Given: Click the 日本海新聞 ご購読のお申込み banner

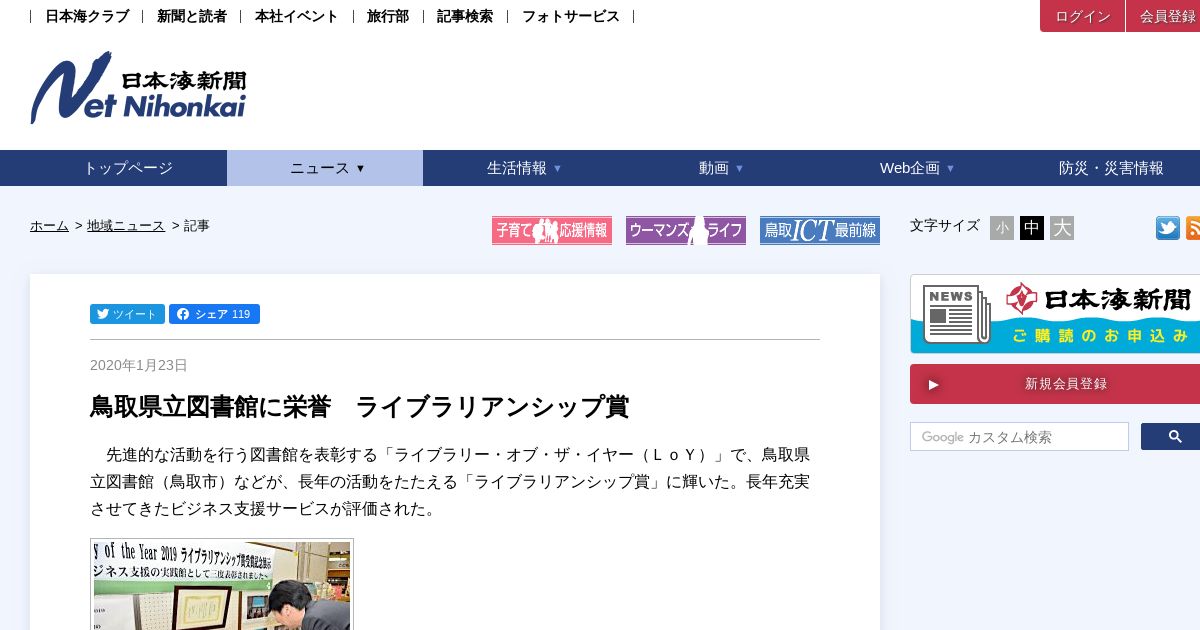Looking at the screenshot, I should pyautogui.click(x=1055, y=314).
